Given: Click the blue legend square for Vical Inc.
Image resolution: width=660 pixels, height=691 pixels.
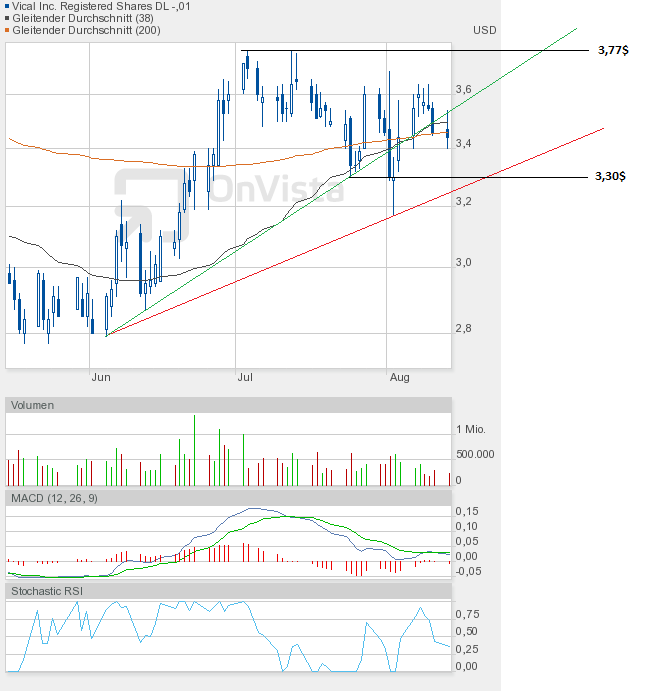Looking at the screenshot, I should [7, 6].
